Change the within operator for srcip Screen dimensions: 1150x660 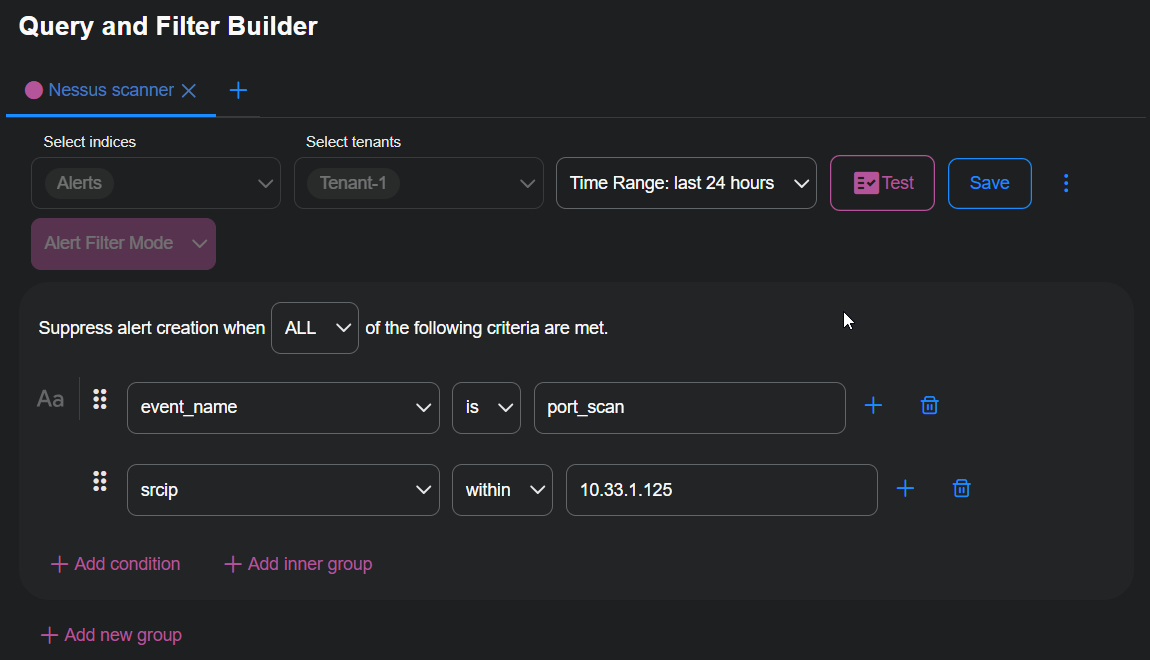point(502,489)
